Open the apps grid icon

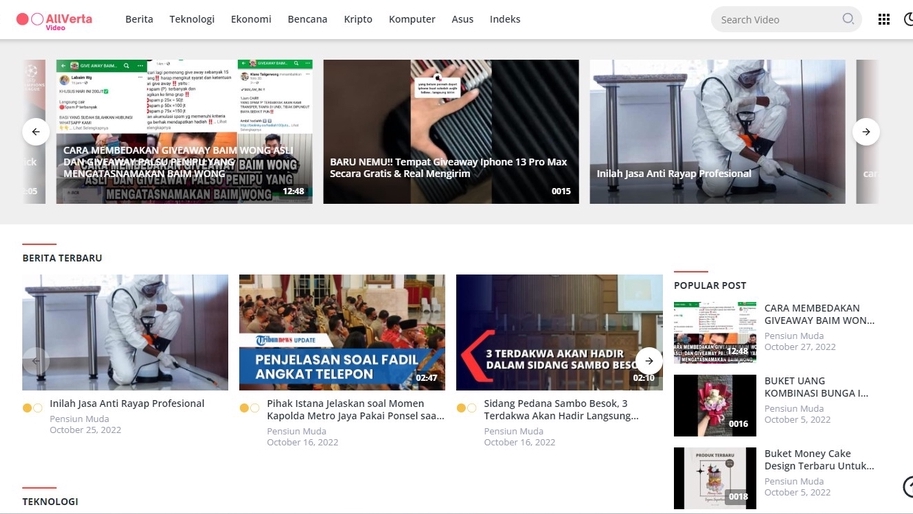(x=883, y=19)
